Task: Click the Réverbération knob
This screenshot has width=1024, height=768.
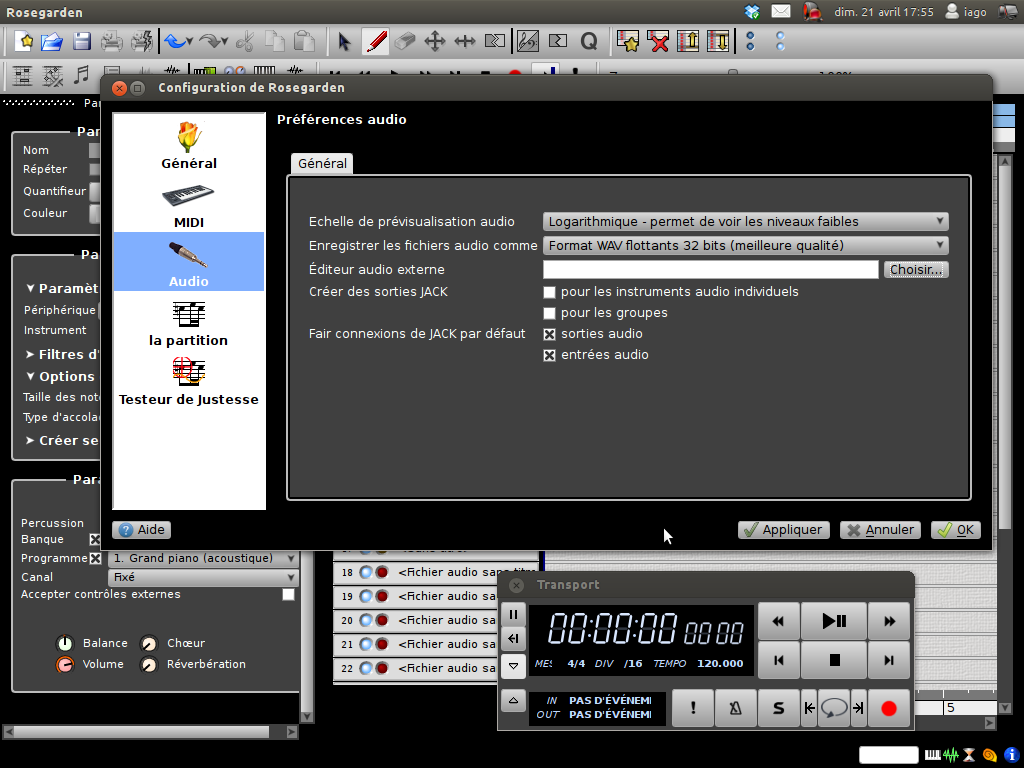Action: tap(149, 665)
